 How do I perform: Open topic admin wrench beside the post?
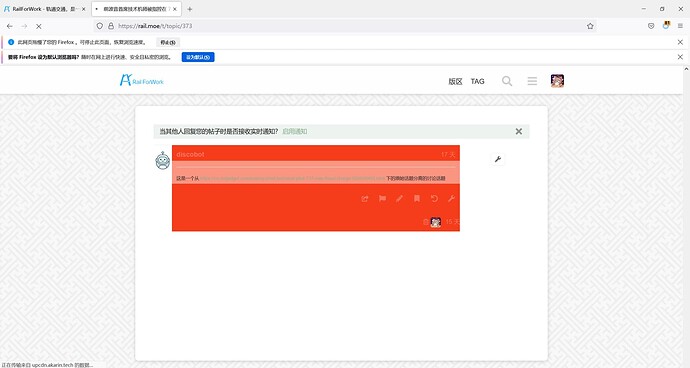[x=498, y=159]
